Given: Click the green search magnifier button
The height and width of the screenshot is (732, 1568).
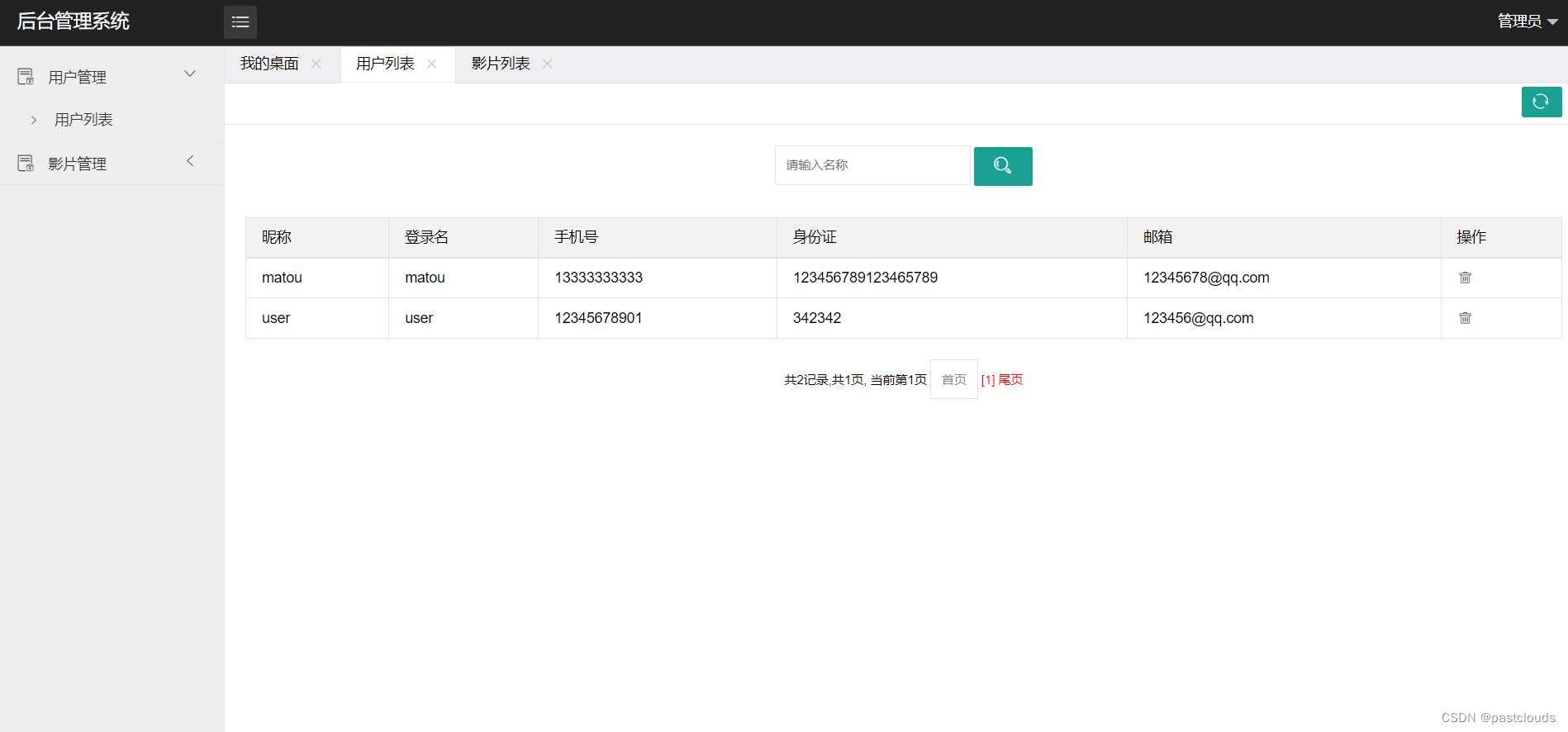Looking at the screenshot, I should click(1003, 166).
